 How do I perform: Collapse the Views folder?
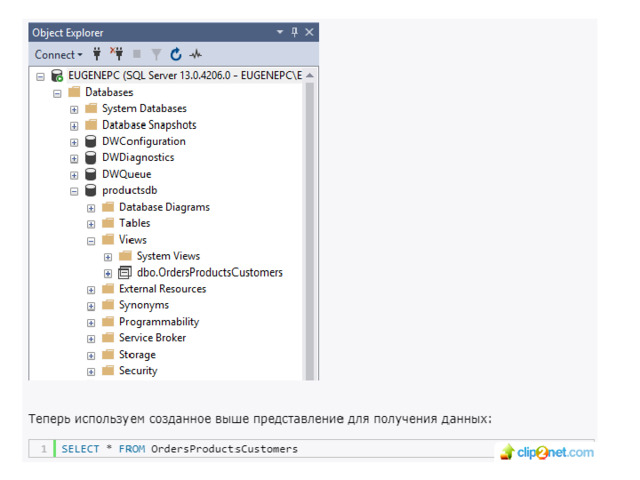pos(91,240)
